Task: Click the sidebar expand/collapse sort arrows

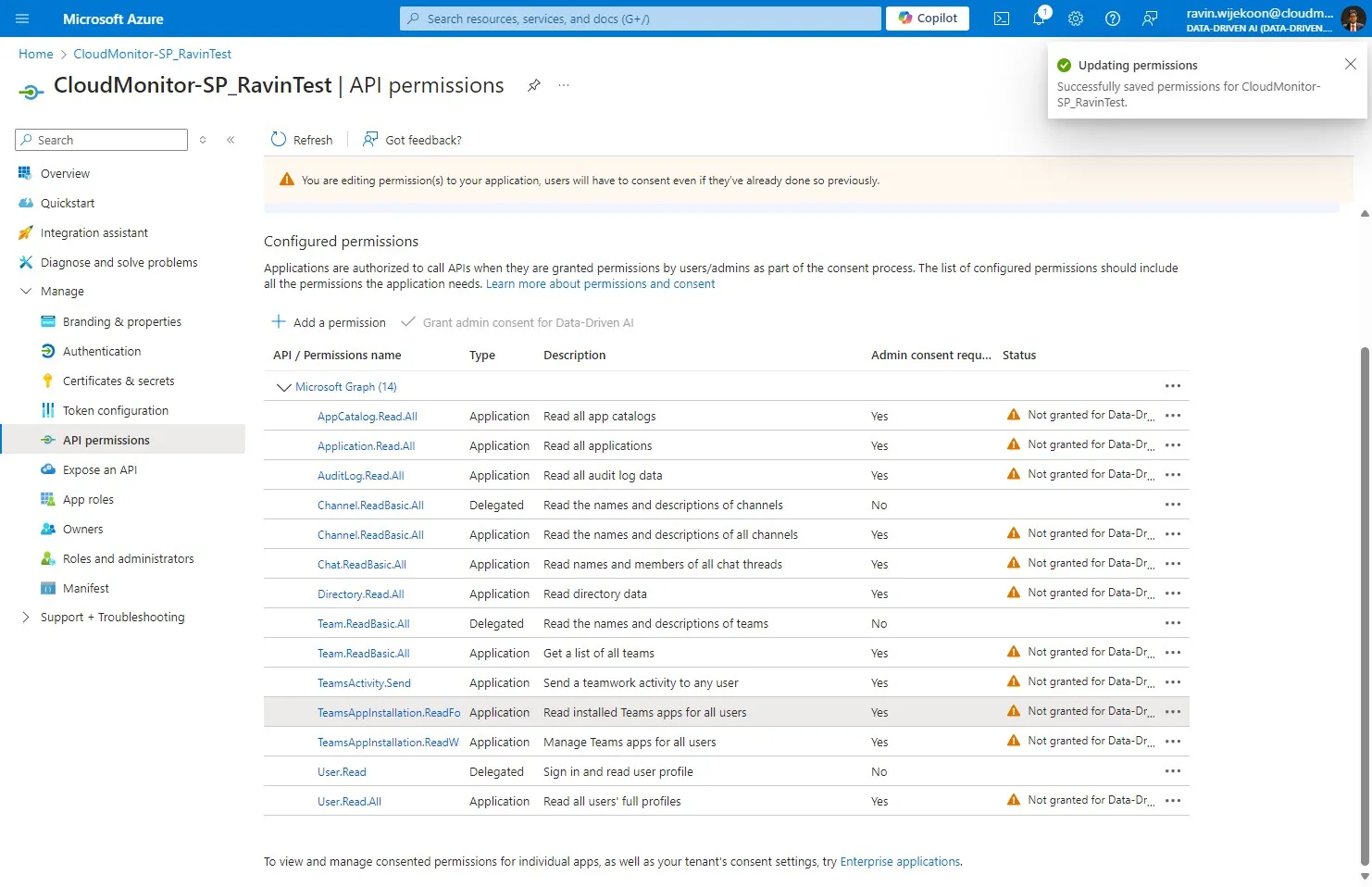Action: (x=203, y=140)
